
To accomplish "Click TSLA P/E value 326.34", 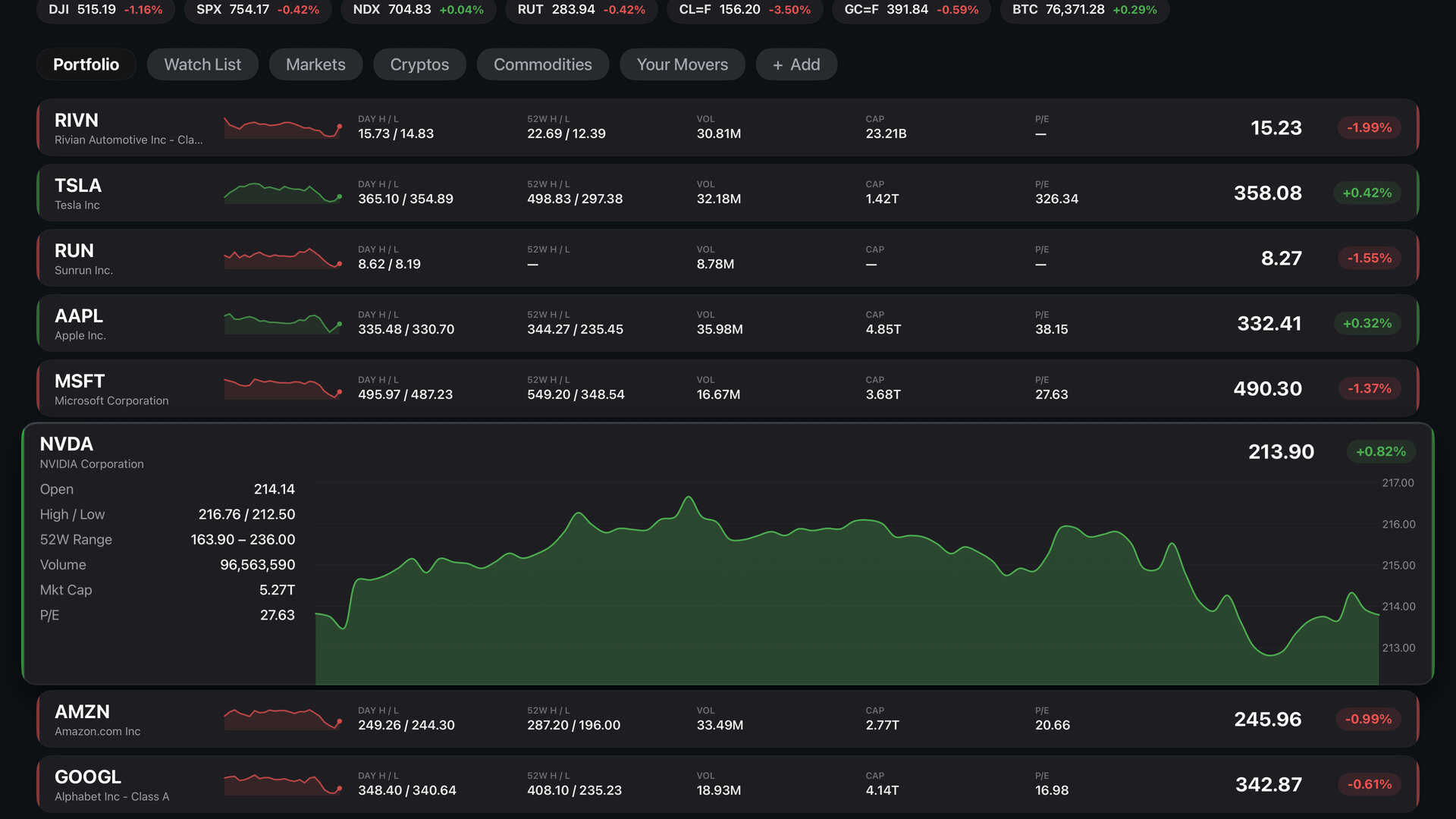I will 1056,199.
